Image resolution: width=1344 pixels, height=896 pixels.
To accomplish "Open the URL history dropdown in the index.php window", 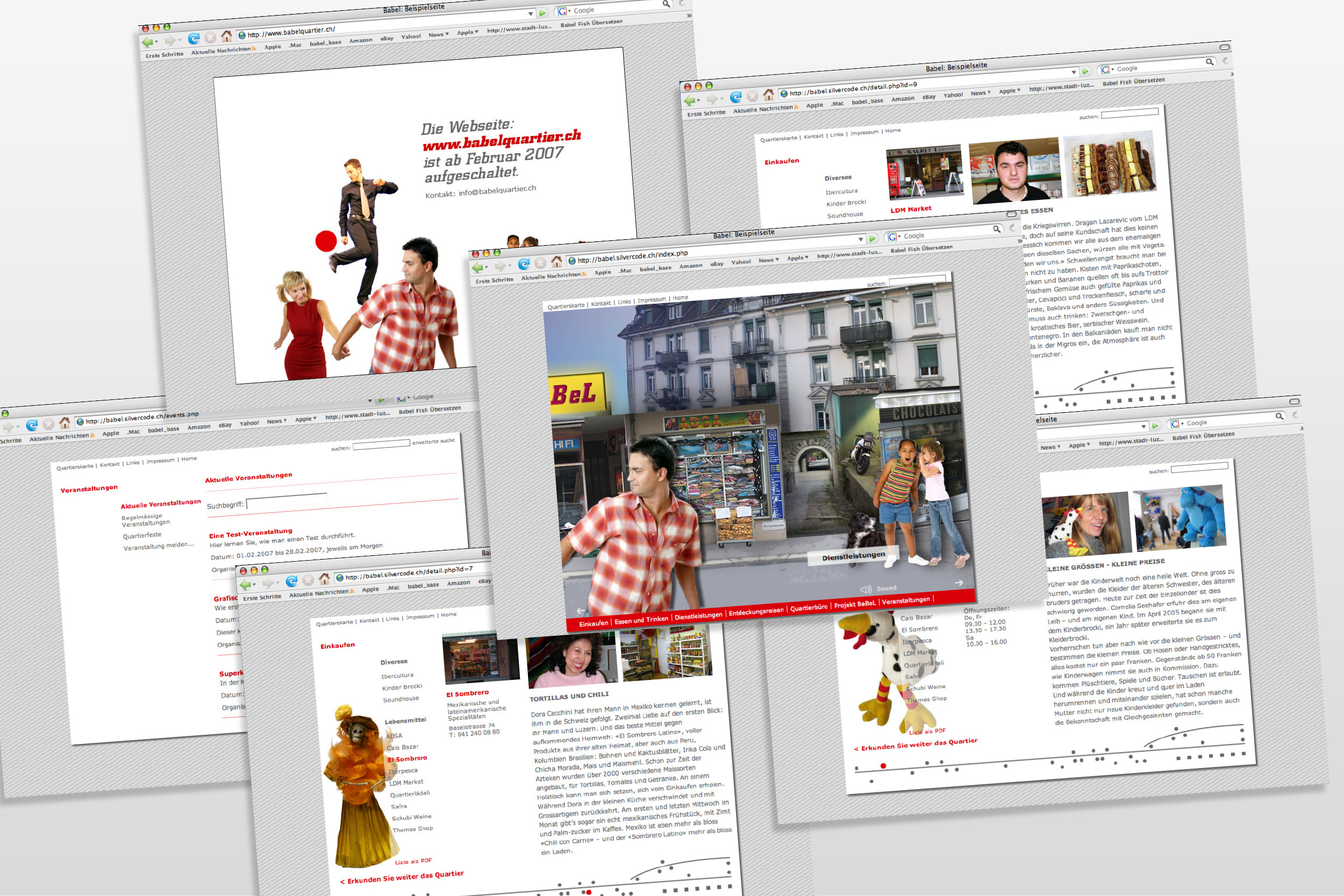I will (861, 239).
